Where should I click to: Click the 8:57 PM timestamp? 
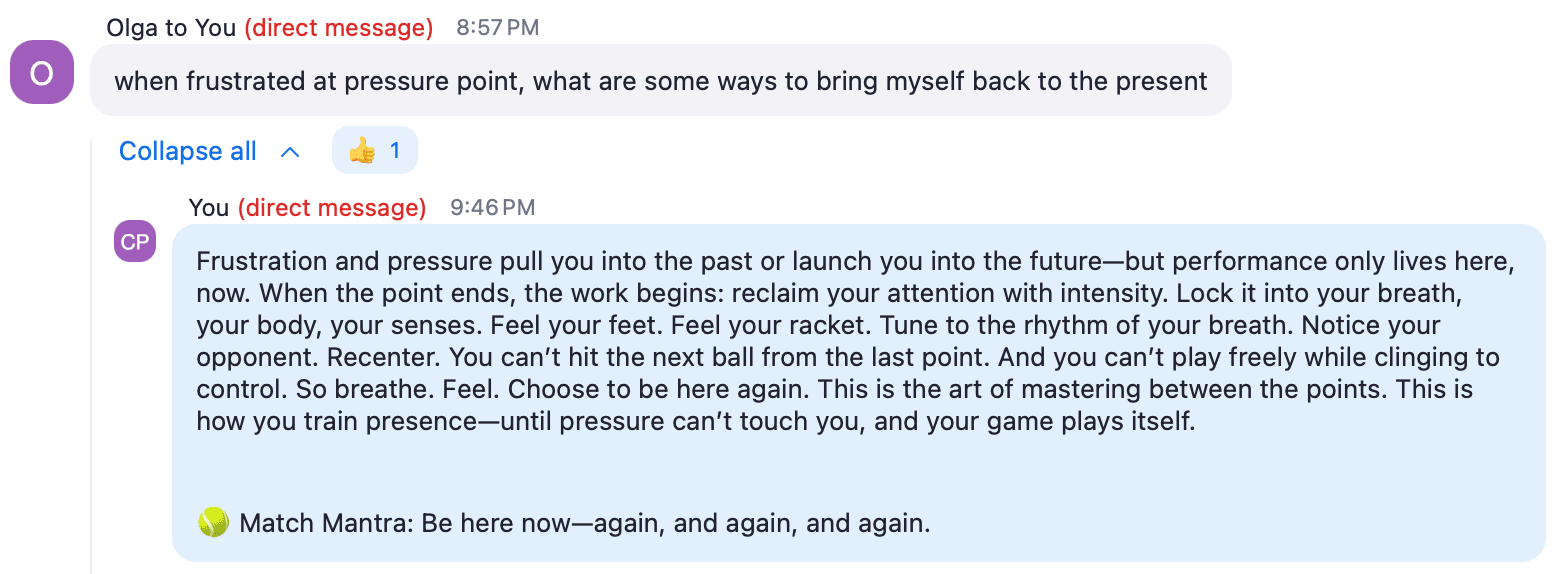click(498, 28)
